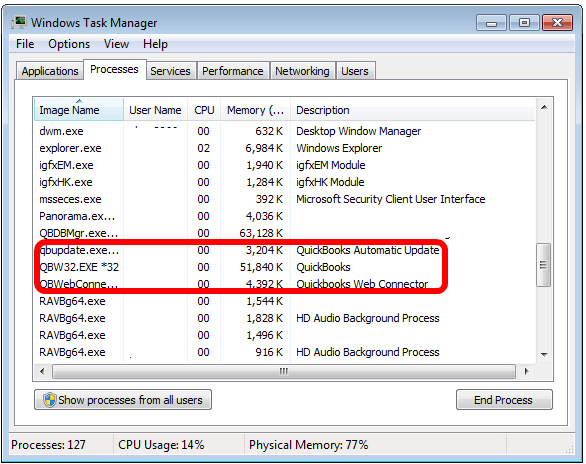Click Quickbooks Web Connector description
The width and height of the screenshot is (586, 464).
point(362,284)
